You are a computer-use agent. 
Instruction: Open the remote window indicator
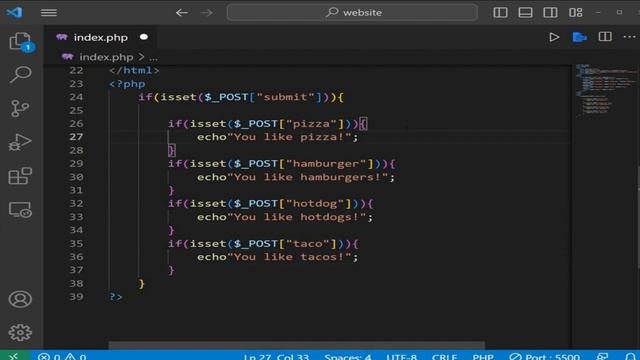click(x=14, y=356)
